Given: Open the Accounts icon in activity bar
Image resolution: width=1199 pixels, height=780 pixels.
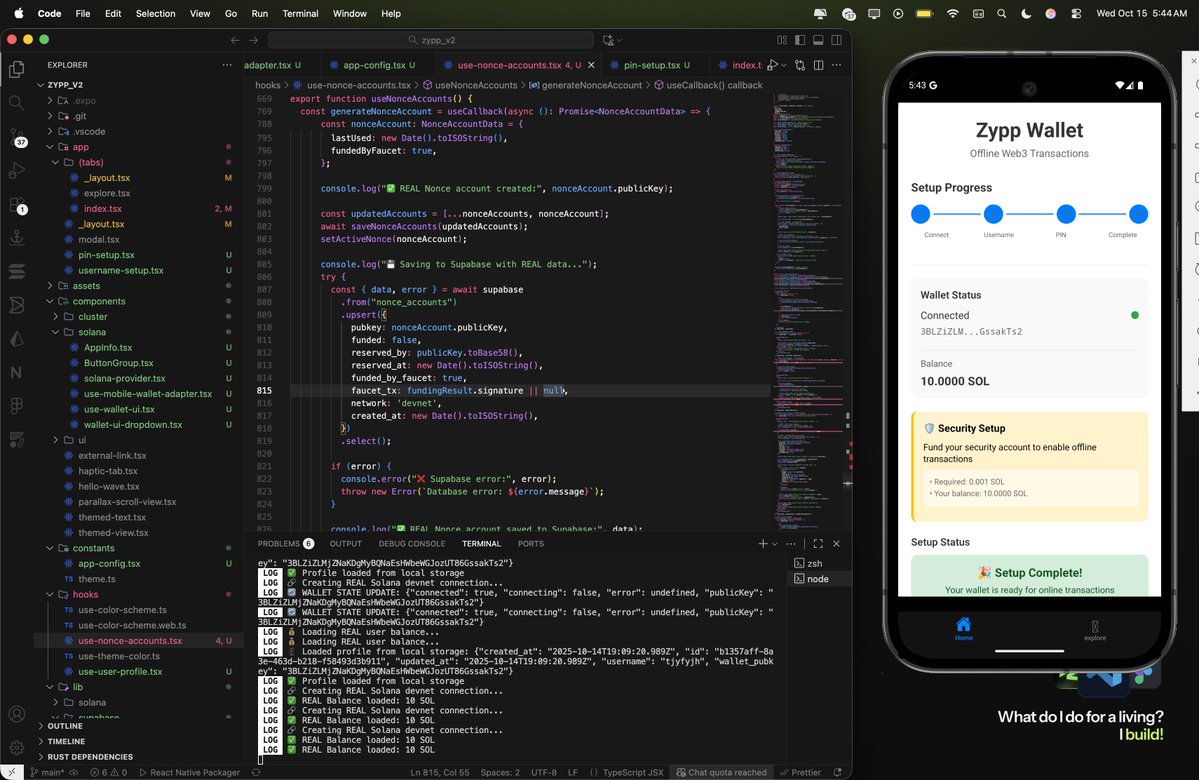Looking at the screenshot, I should point(16,714).
